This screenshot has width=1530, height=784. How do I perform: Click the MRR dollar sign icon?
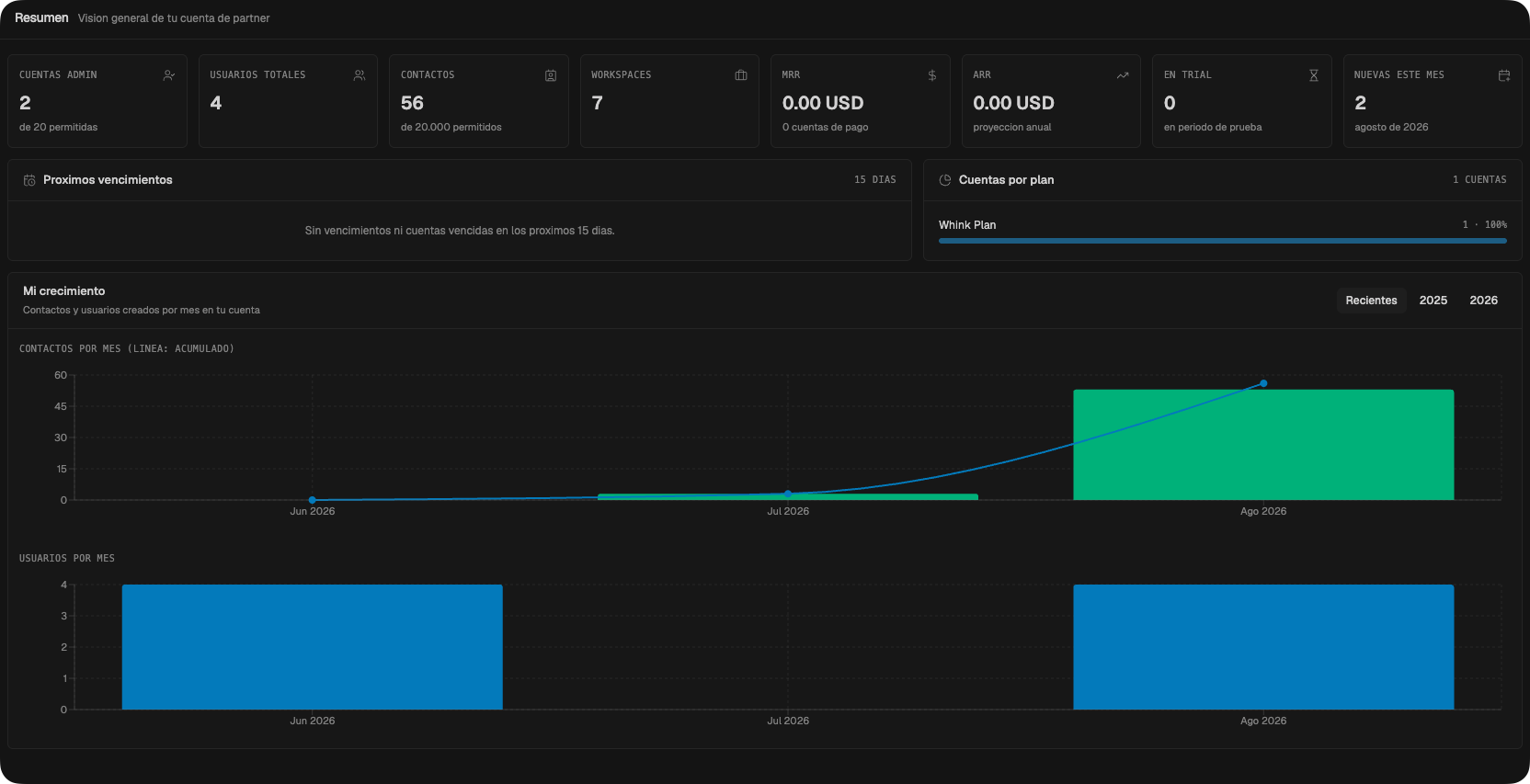[x=932, y=75]
